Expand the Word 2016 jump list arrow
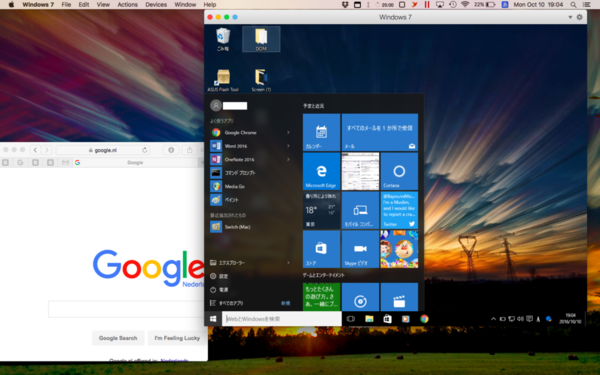The image size is (600, 375). point(288,146)
